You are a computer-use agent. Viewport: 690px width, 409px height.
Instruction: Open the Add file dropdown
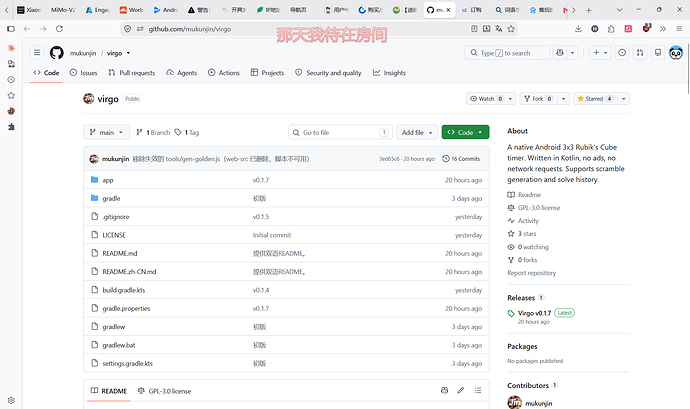click(x=417, y=132)
